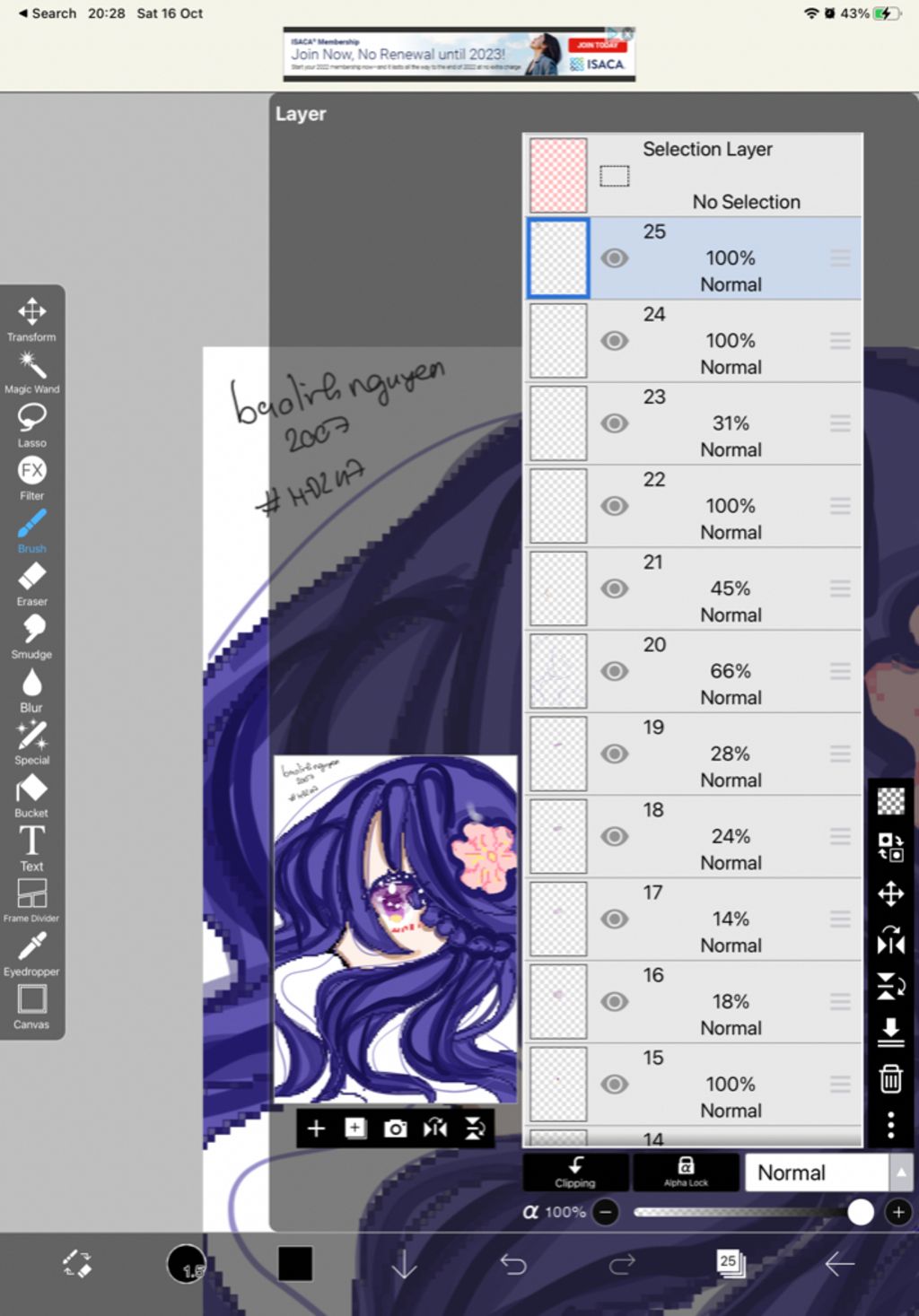
Task: Select the Blur tool
Action: (31, 690)
